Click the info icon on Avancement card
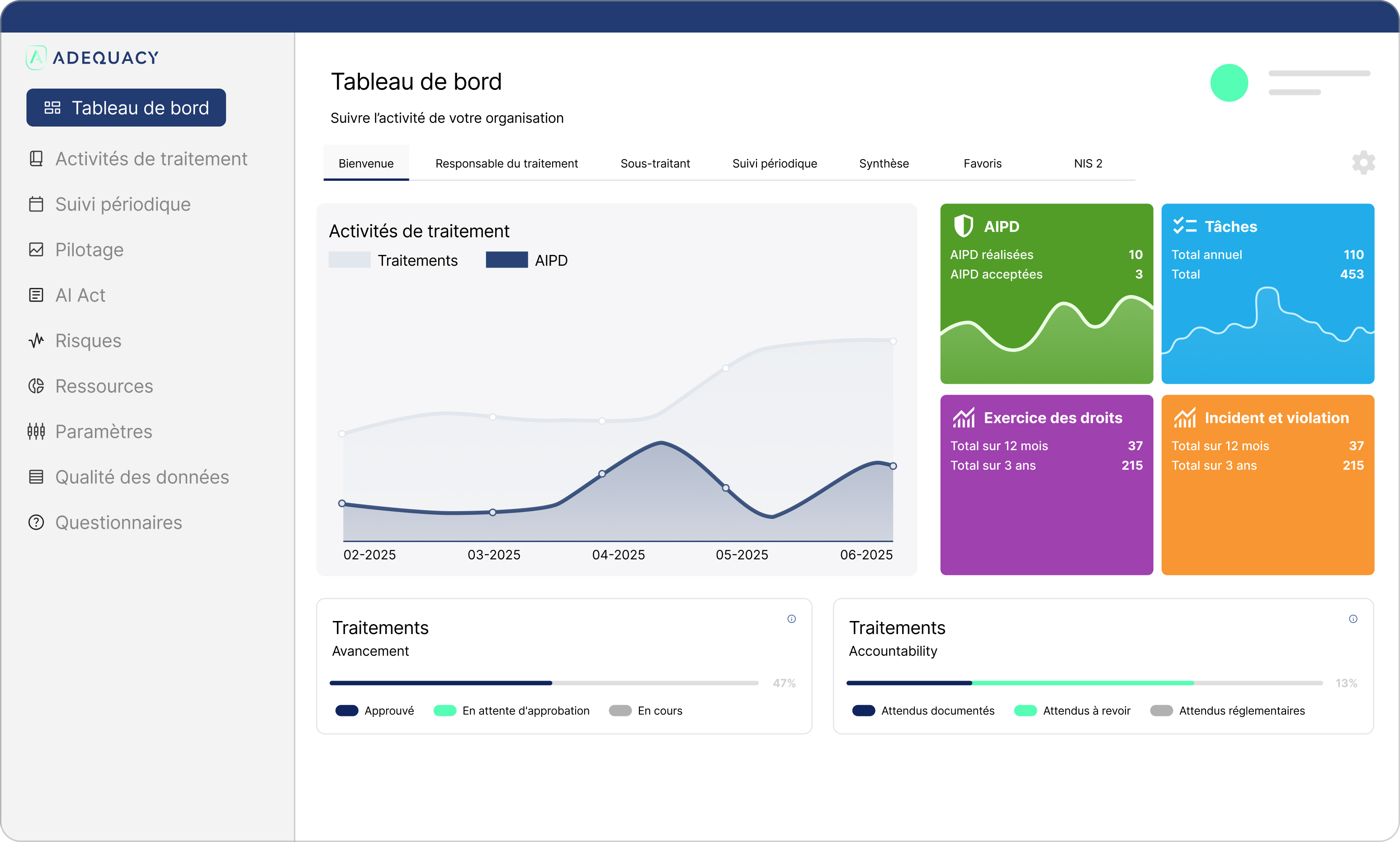The width and height of the screenshot is (1400, 842). coord(791,619)
